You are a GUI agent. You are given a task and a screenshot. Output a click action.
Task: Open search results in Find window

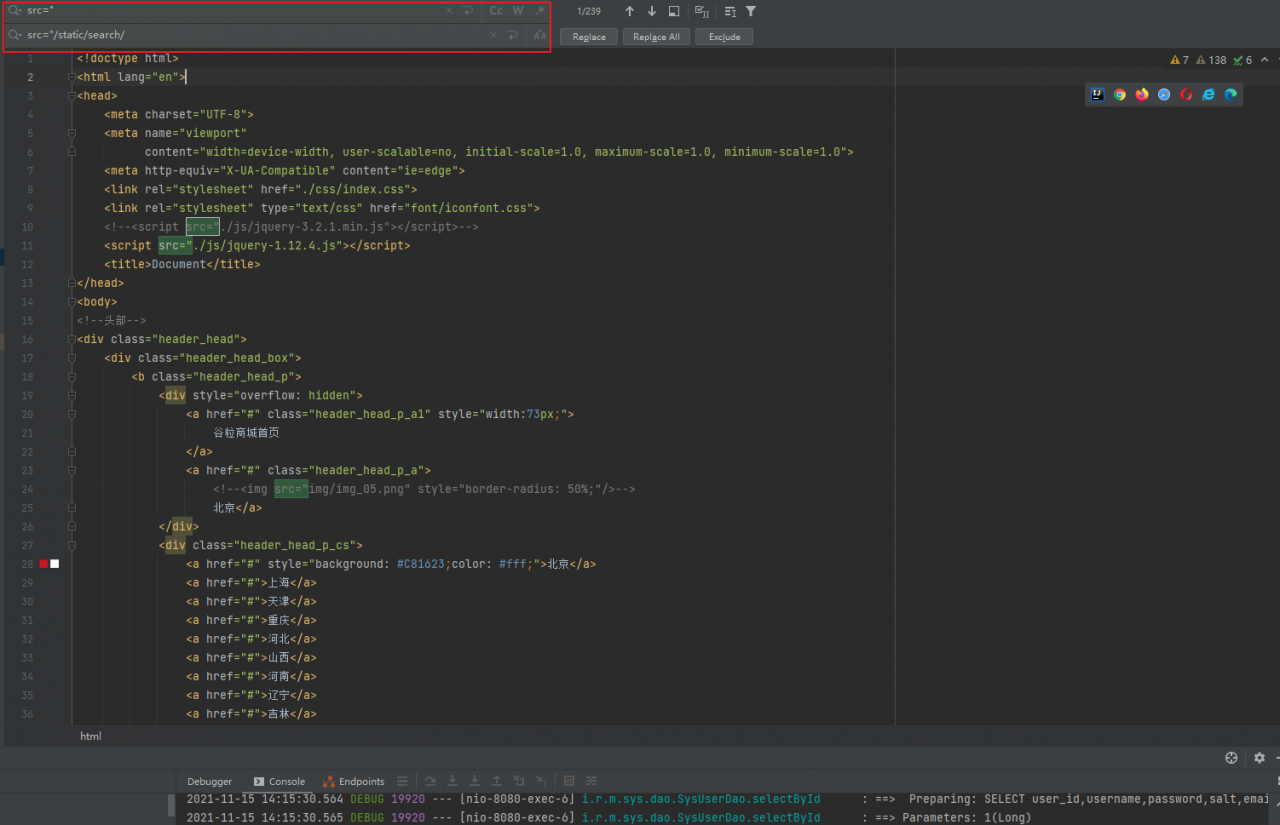[x=674, y=11]
